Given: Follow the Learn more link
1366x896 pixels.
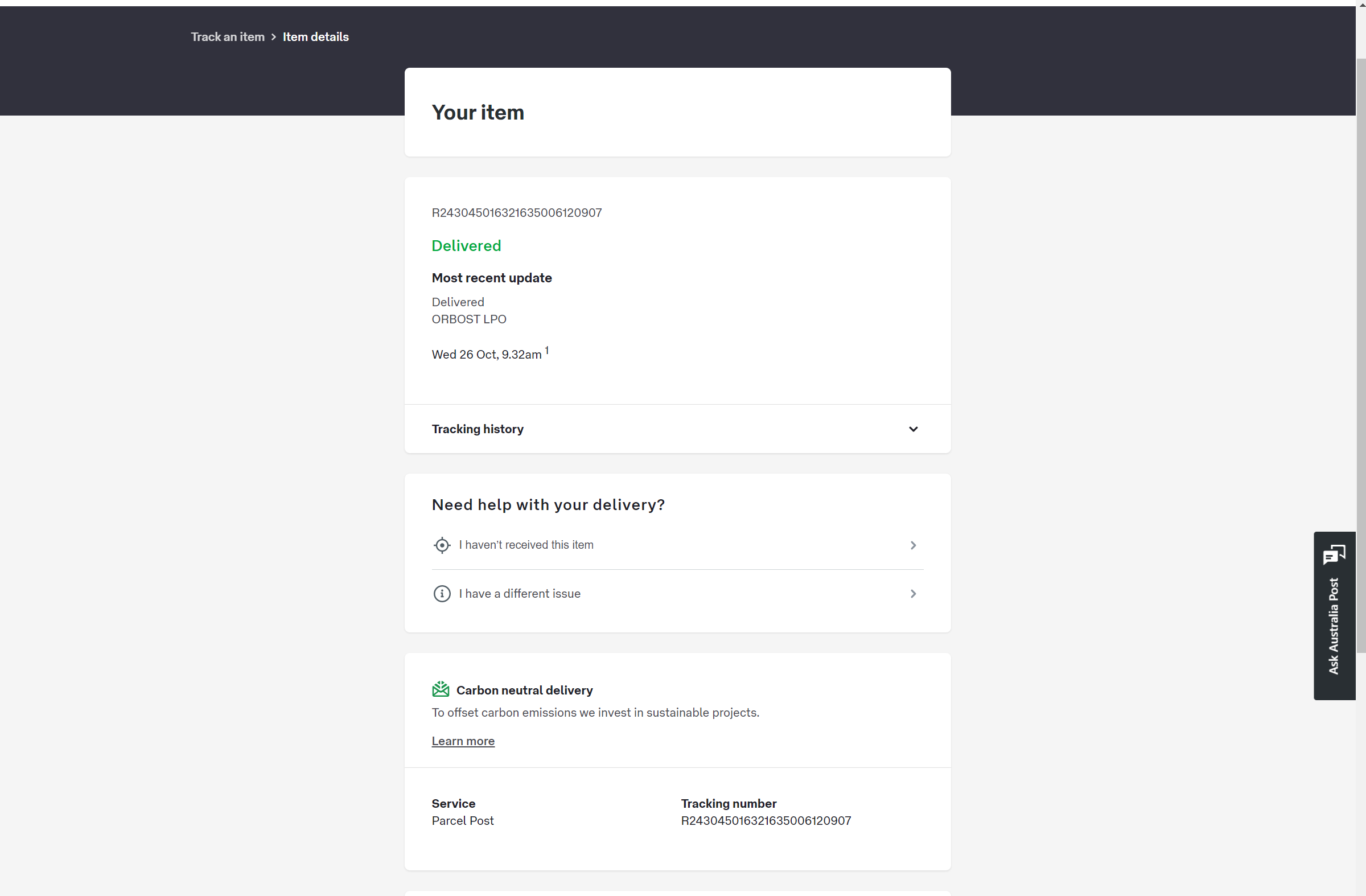Looking at the screenshot, I should pos(463,741).
